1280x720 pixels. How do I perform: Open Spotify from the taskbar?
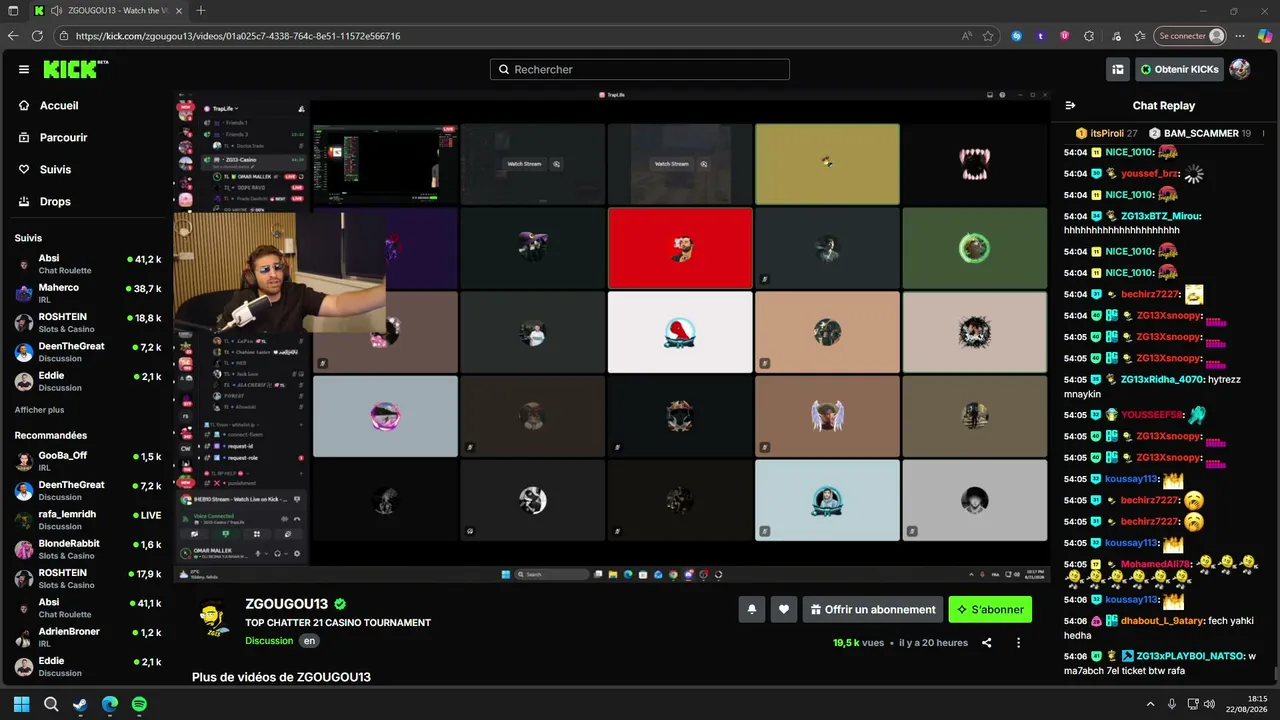tap(139, 704)
